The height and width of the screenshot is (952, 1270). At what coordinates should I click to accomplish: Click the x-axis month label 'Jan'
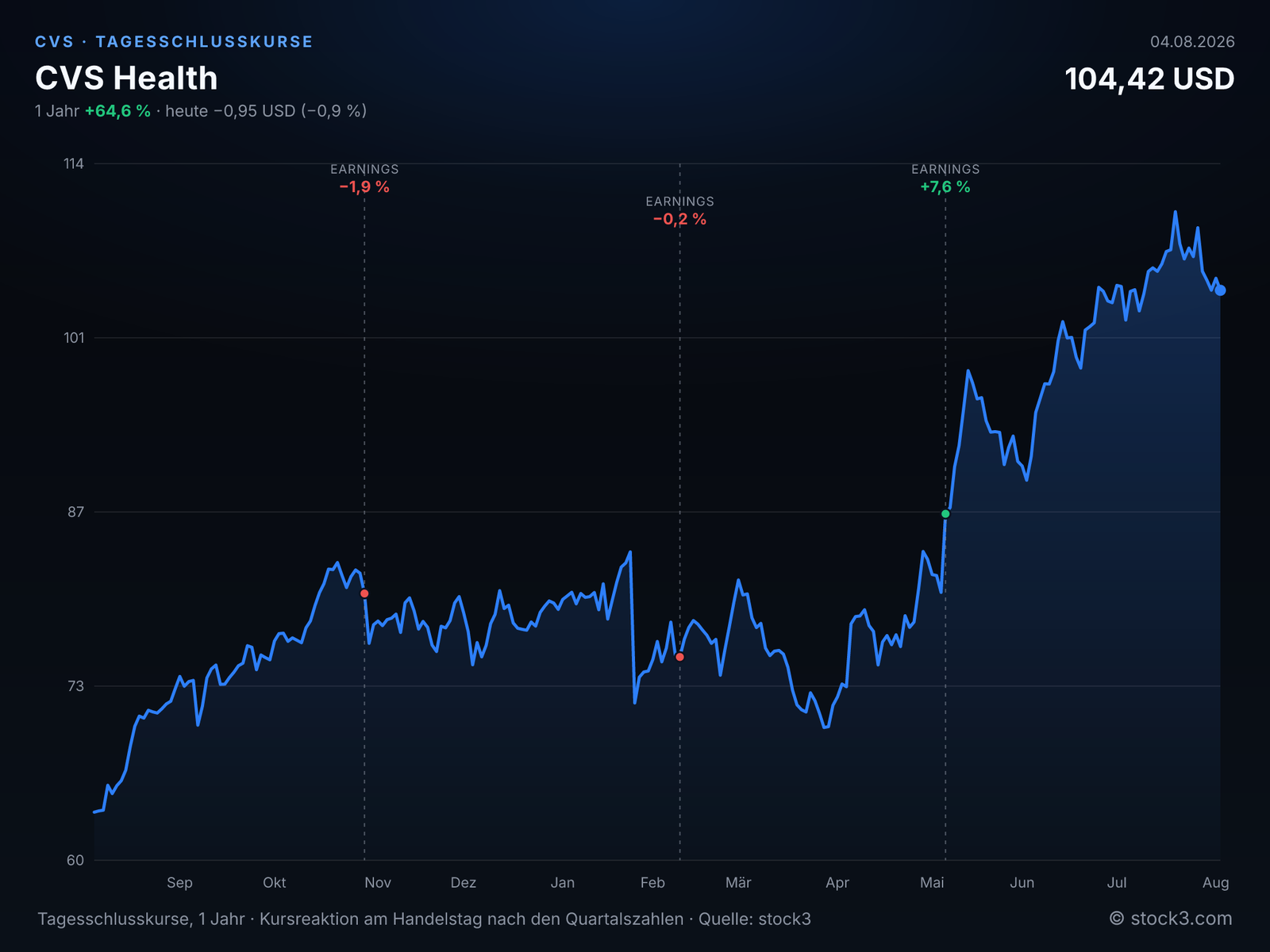point(563,883)
